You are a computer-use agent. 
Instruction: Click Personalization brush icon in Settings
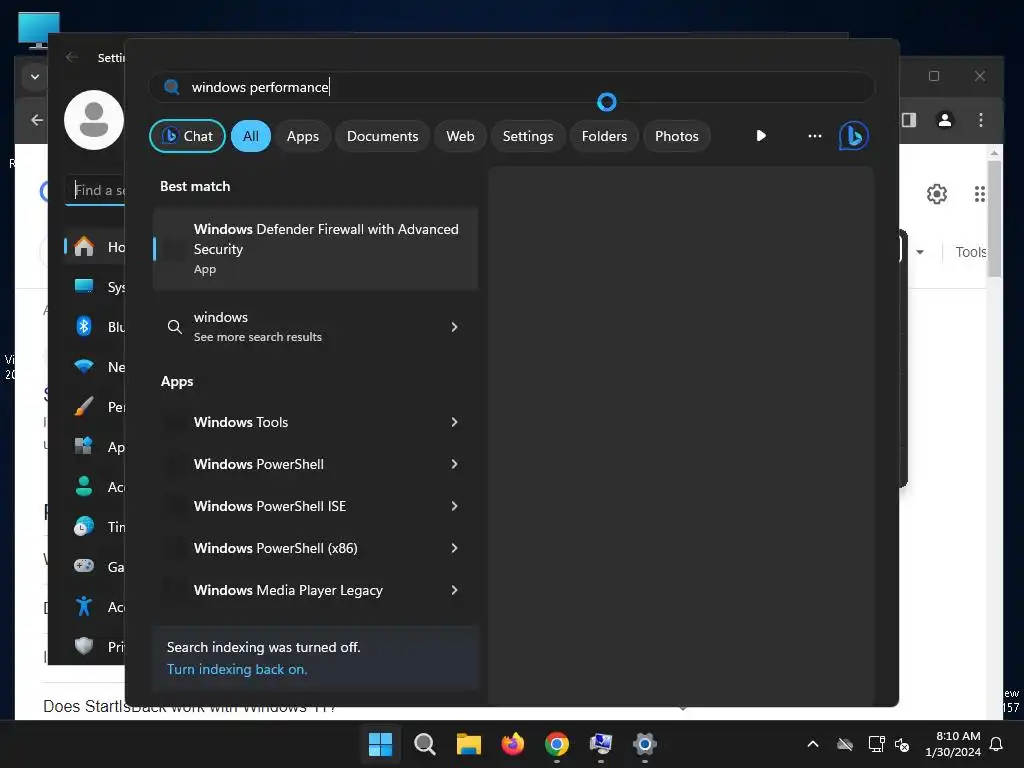84,406
